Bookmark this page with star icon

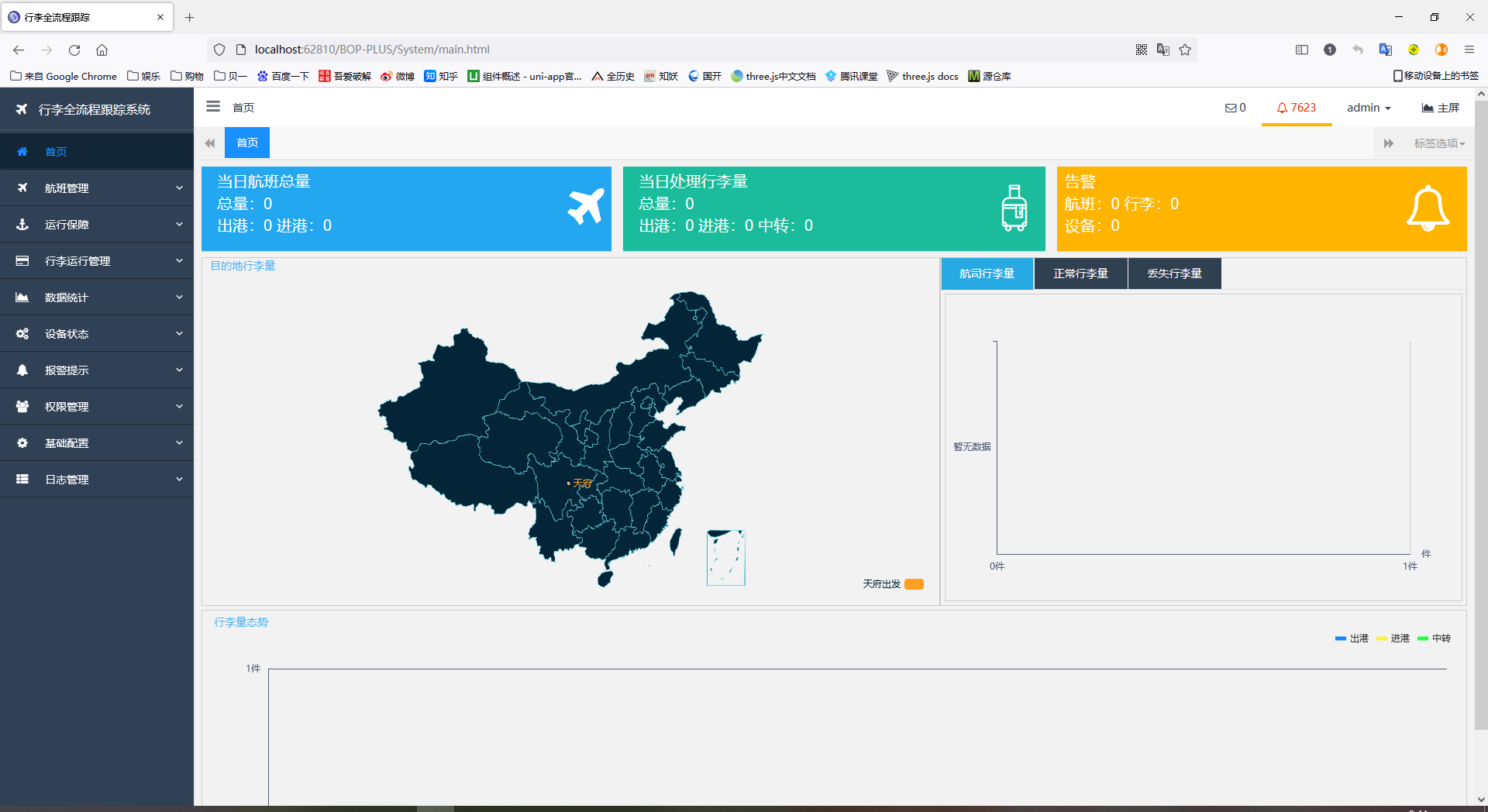pyautogui.click(x=1185, y=50)
